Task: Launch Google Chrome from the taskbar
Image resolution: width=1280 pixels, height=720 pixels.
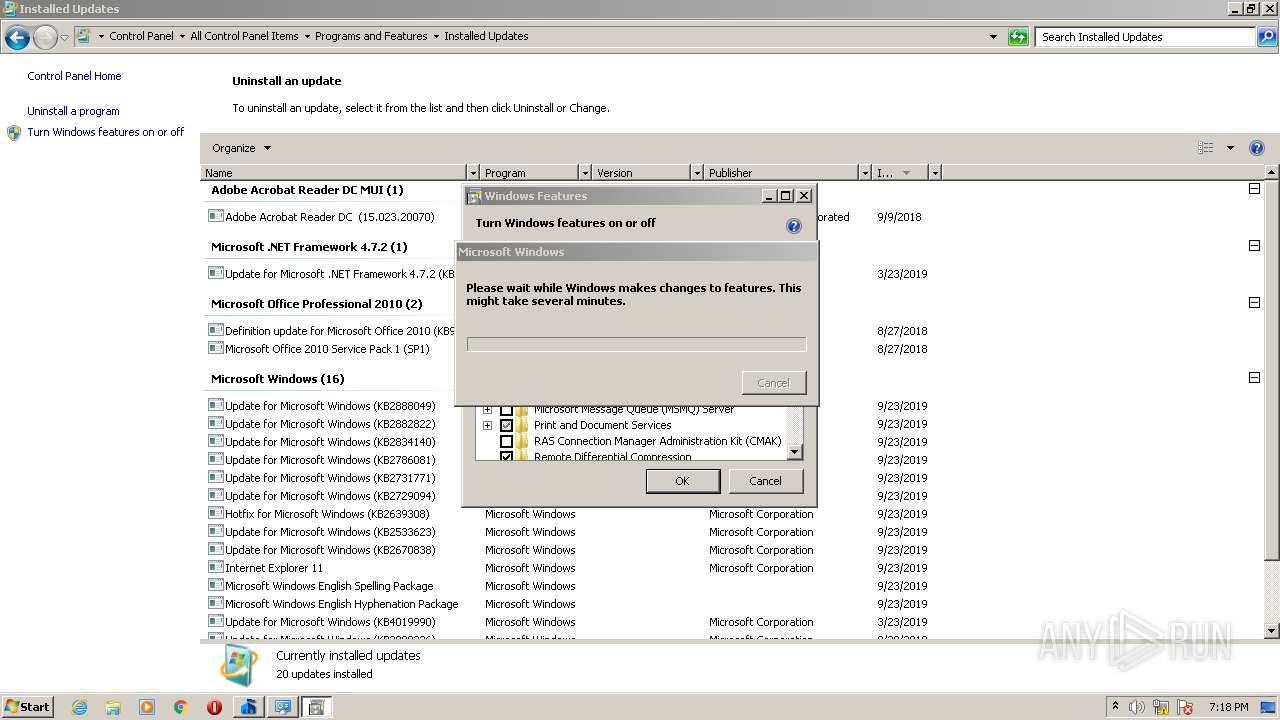Action: 181,707
